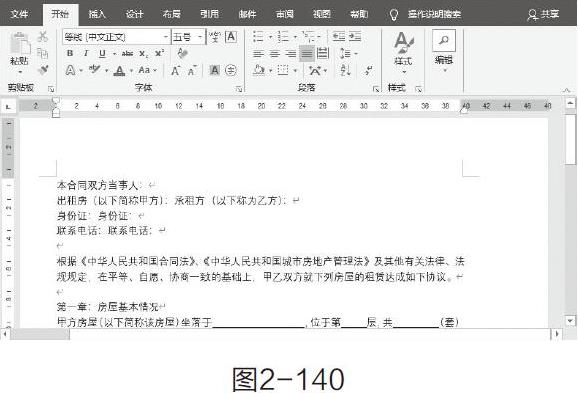Click the enclosed character (circled 字) icon

pos(231,70)
